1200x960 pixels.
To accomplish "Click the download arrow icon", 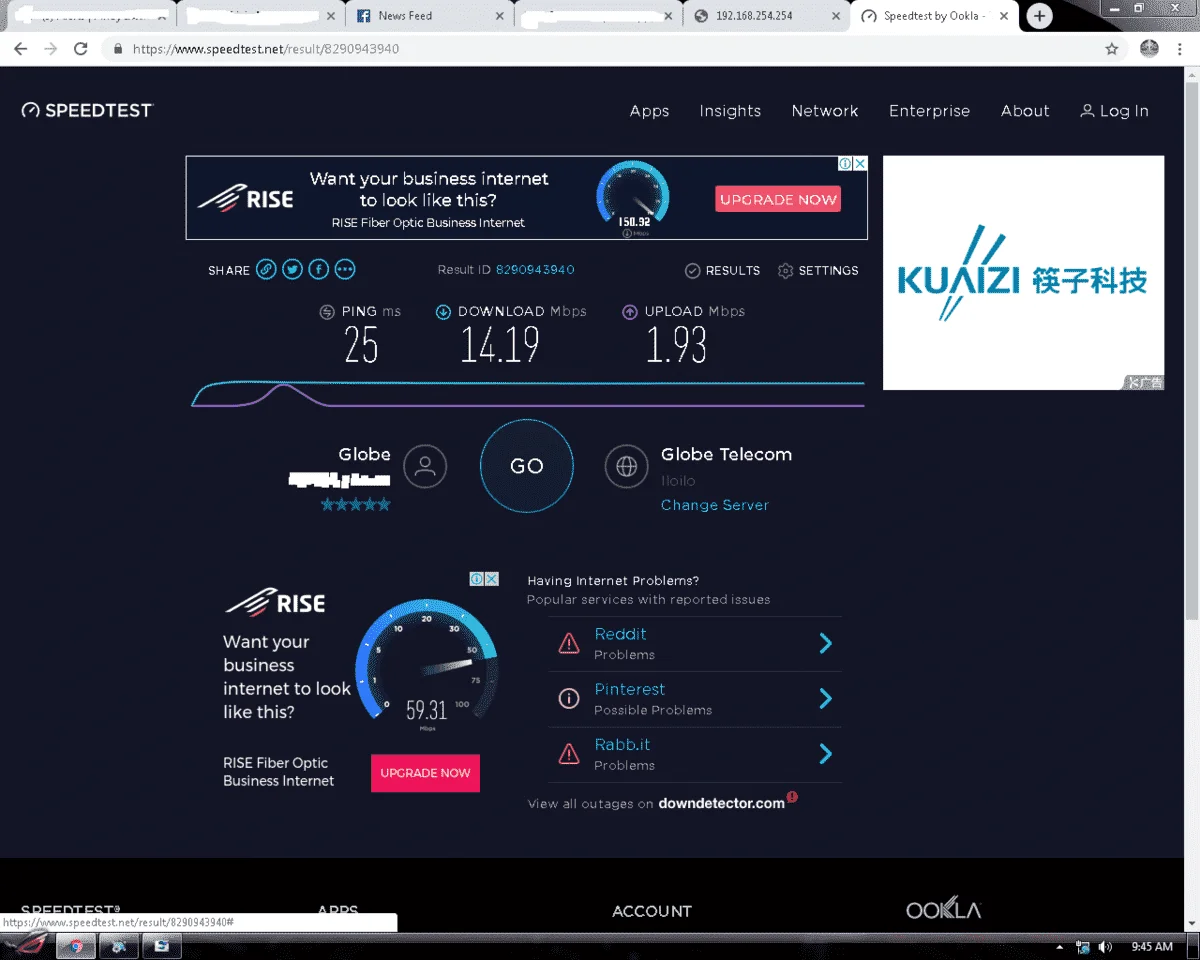I will tap(443, 312).
